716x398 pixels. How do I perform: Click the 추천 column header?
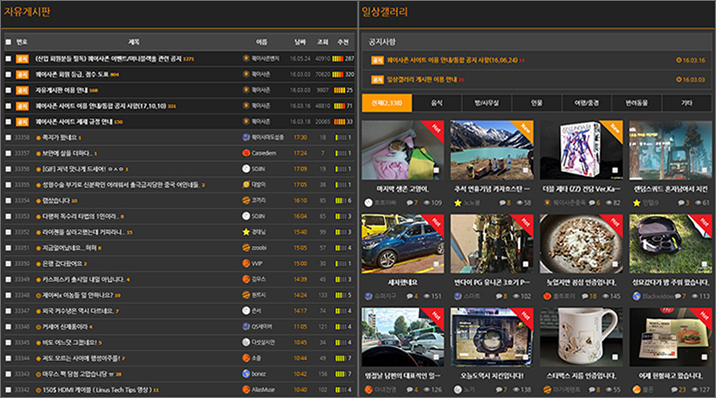(343, 42)
